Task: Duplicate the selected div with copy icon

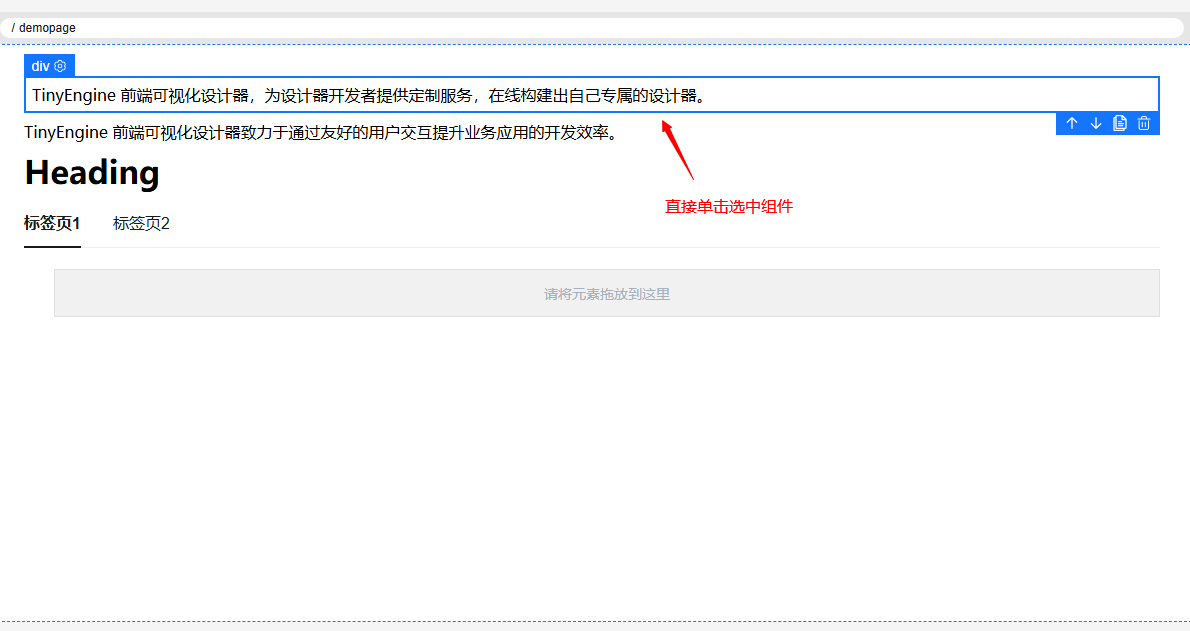Action: [x=1120, y=123]
